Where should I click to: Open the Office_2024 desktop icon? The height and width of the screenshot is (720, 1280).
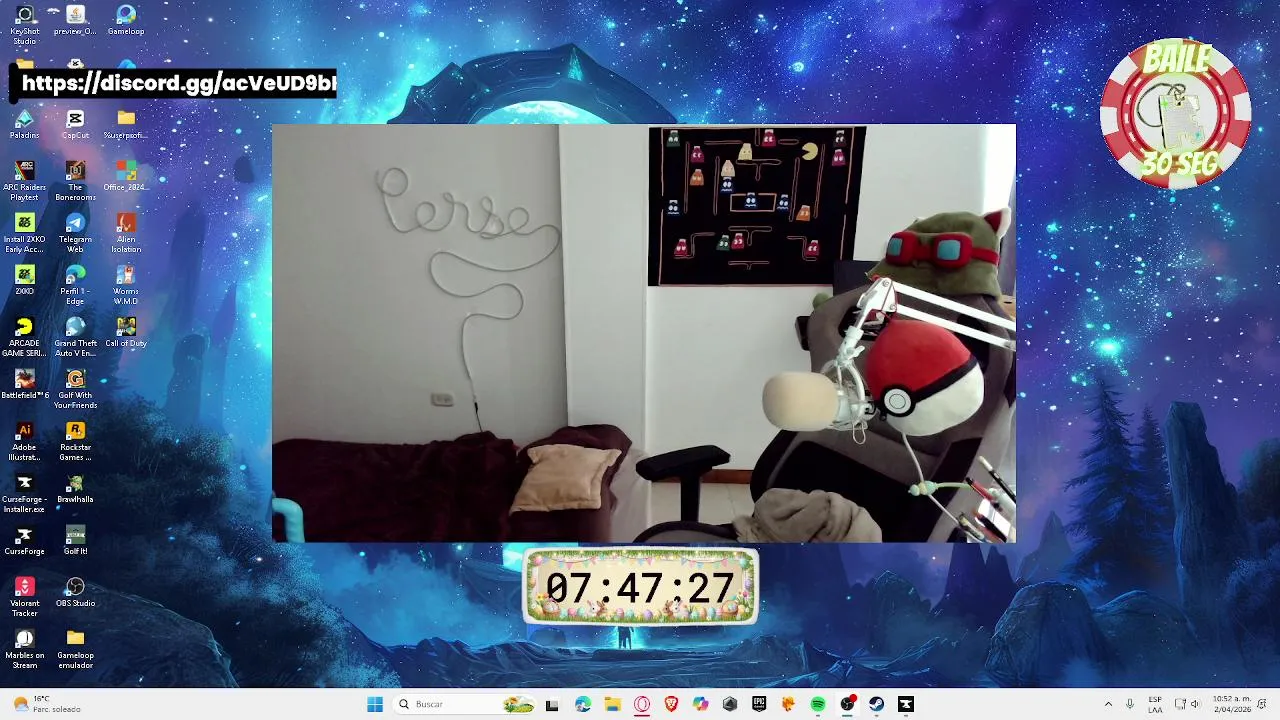pos(126,176)
